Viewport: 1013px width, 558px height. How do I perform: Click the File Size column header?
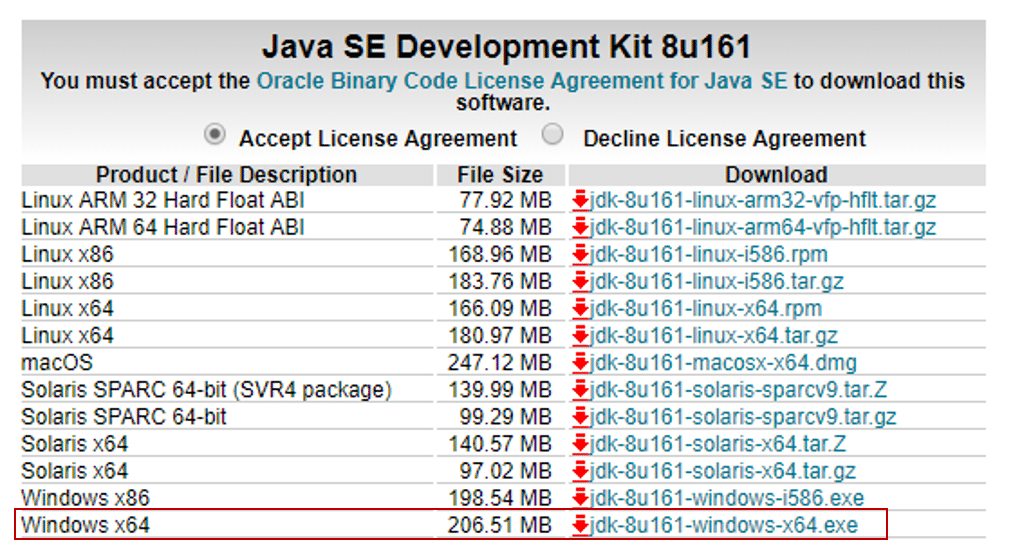coord(501,175)
